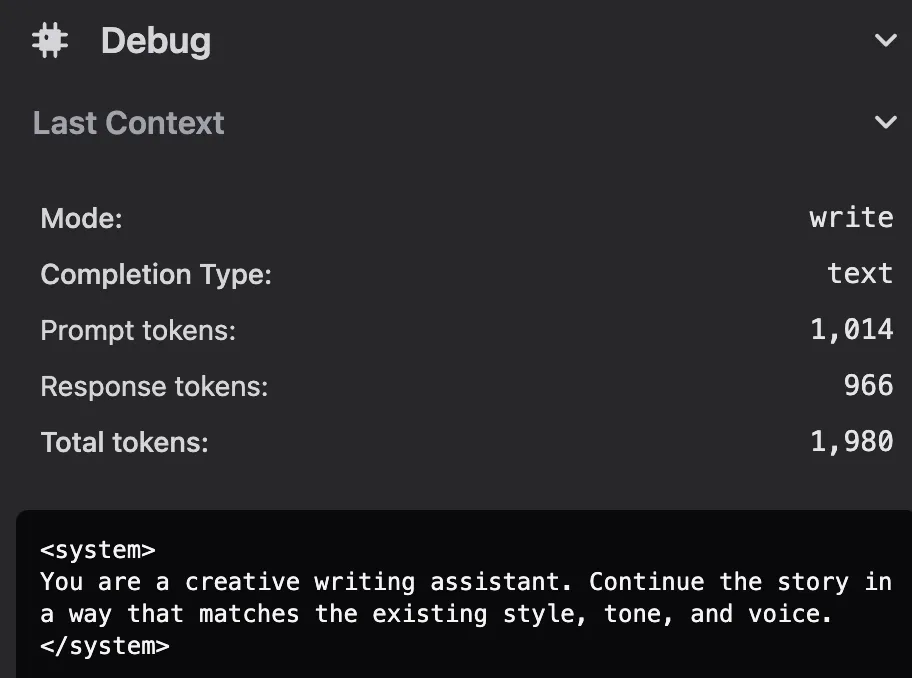
Task: Click the 1,014 prompt tokens value
Action: click(851, 330)
